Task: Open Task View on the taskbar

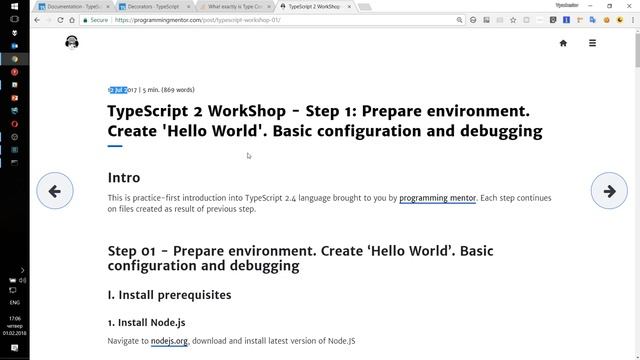Action: coord(14,19)
